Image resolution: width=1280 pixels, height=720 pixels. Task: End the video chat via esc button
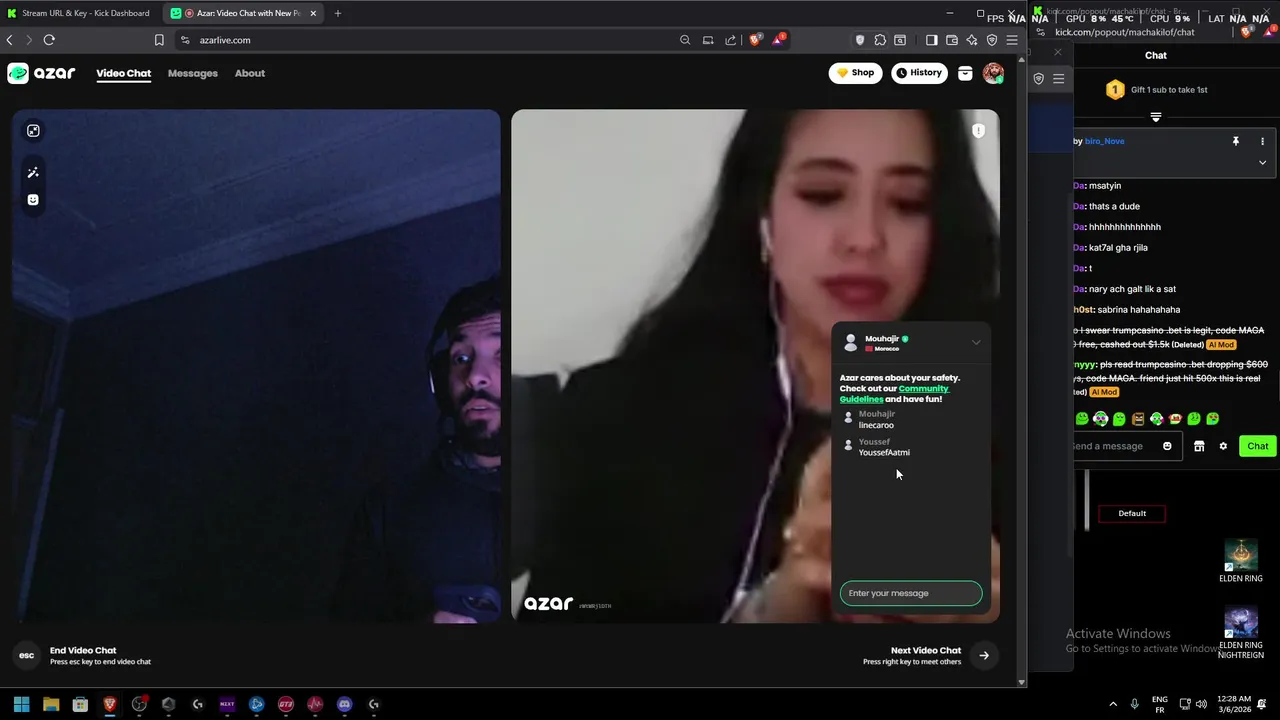(x=27, y=656)
